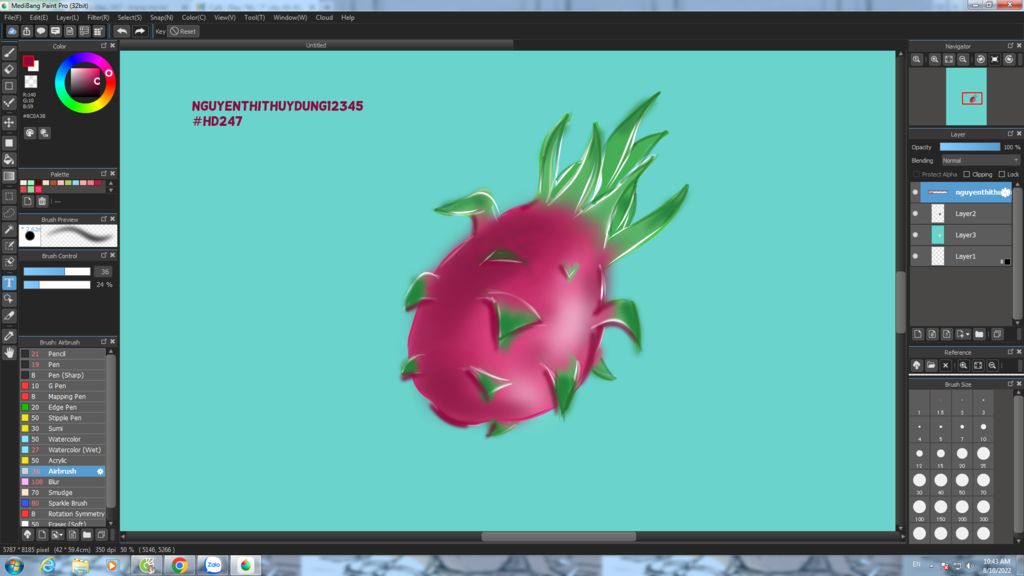Select the Gradient tool
The image size is (1024, 576).
tap(9, 176)
